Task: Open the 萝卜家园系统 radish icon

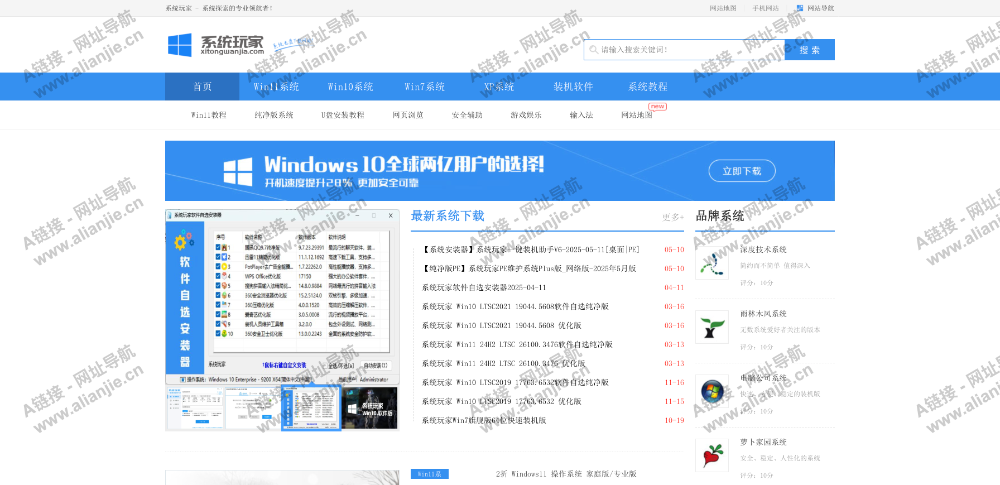Action: [712, 456]
